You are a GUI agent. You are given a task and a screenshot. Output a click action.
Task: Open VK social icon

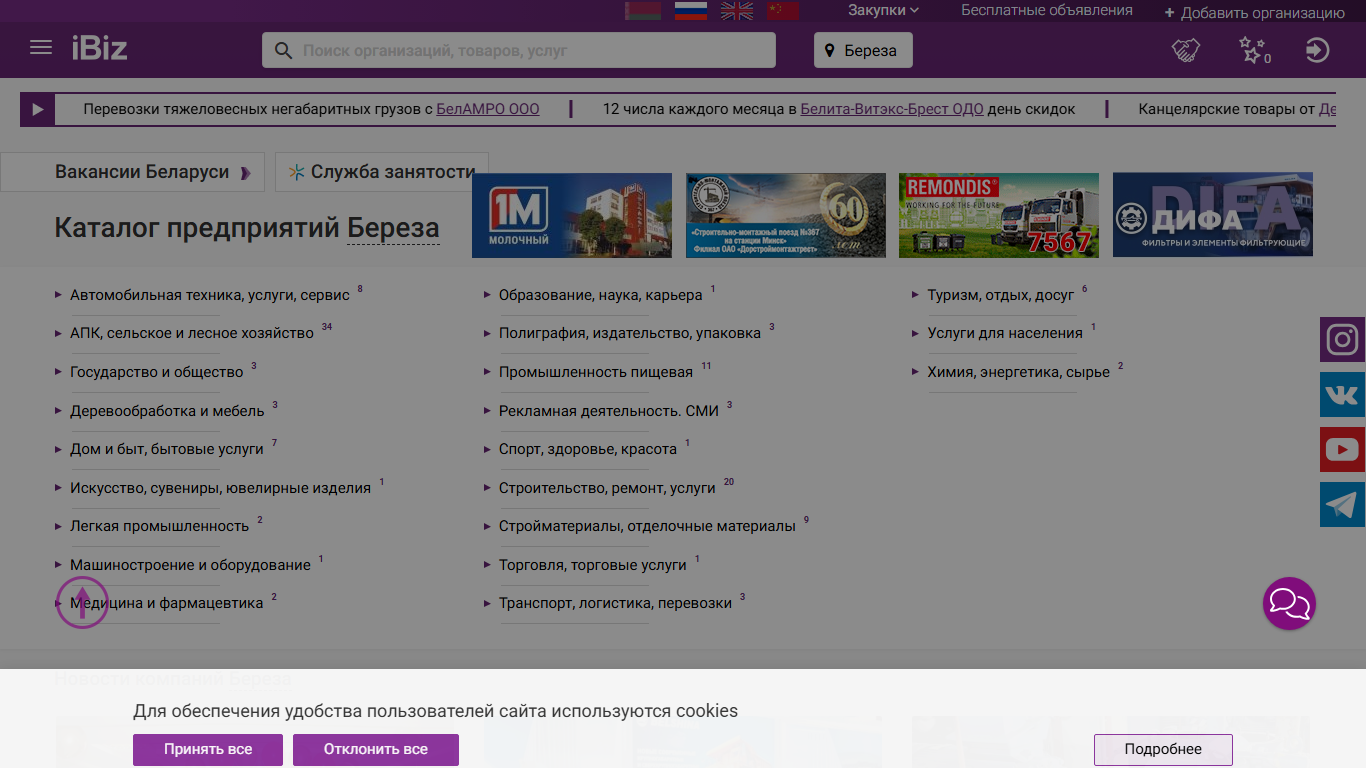pyautogui.click(x=1343, y=394)
